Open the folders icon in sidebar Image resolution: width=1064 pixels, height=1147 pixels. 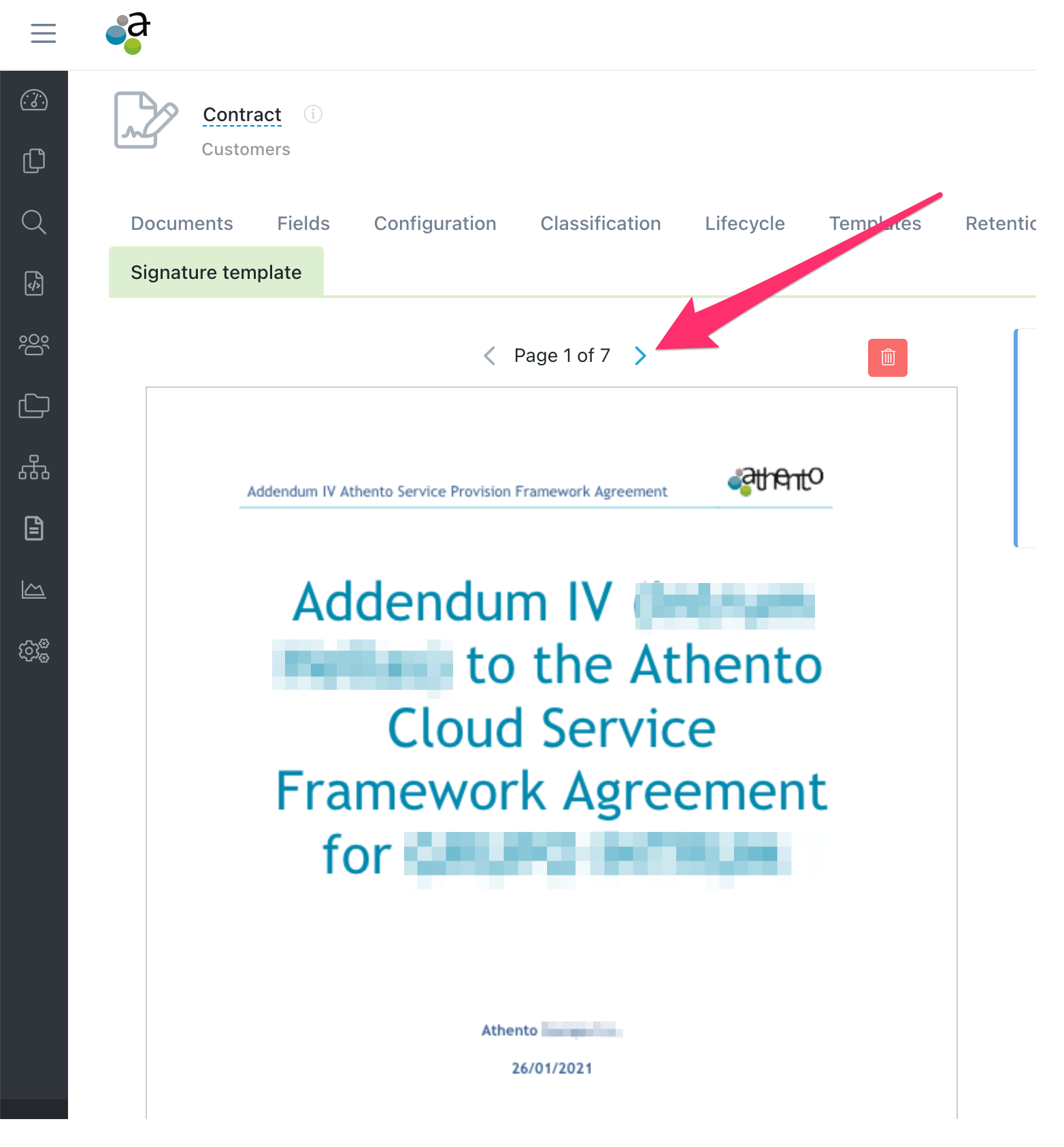point(33,405)
